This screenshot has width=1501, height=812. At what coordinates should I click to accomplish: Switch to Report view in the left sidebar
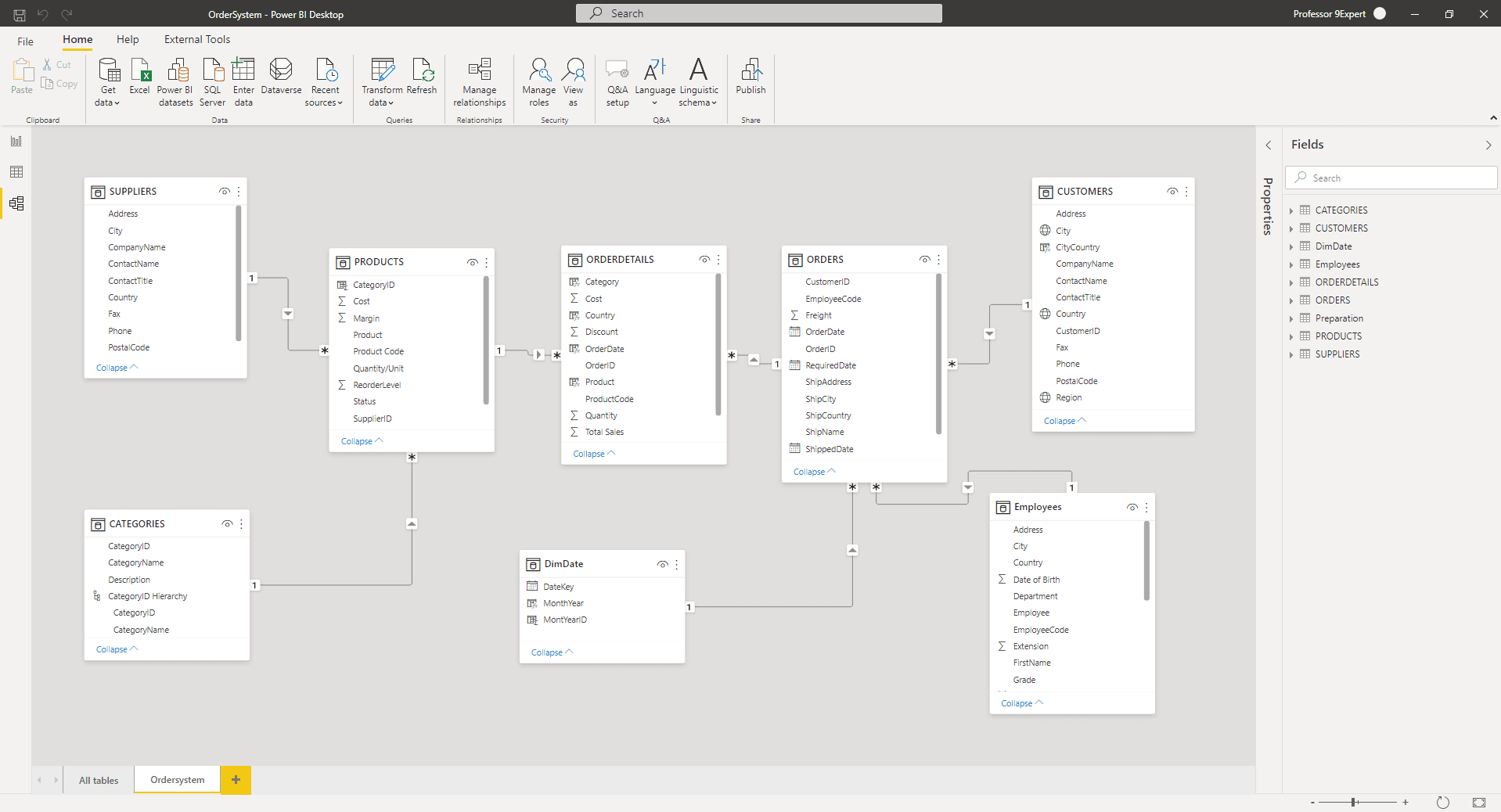16,141
